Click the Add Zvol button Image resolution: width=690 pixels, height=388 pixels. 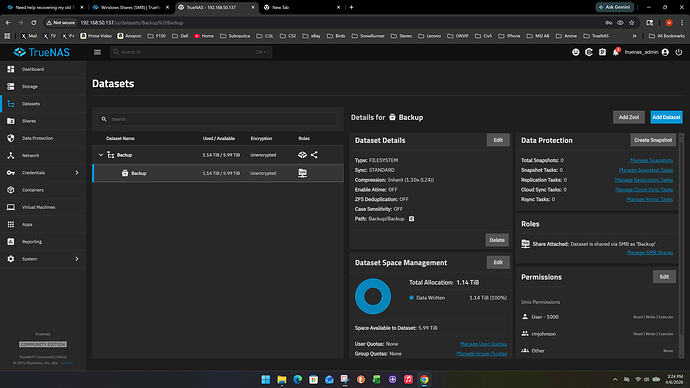629,117
